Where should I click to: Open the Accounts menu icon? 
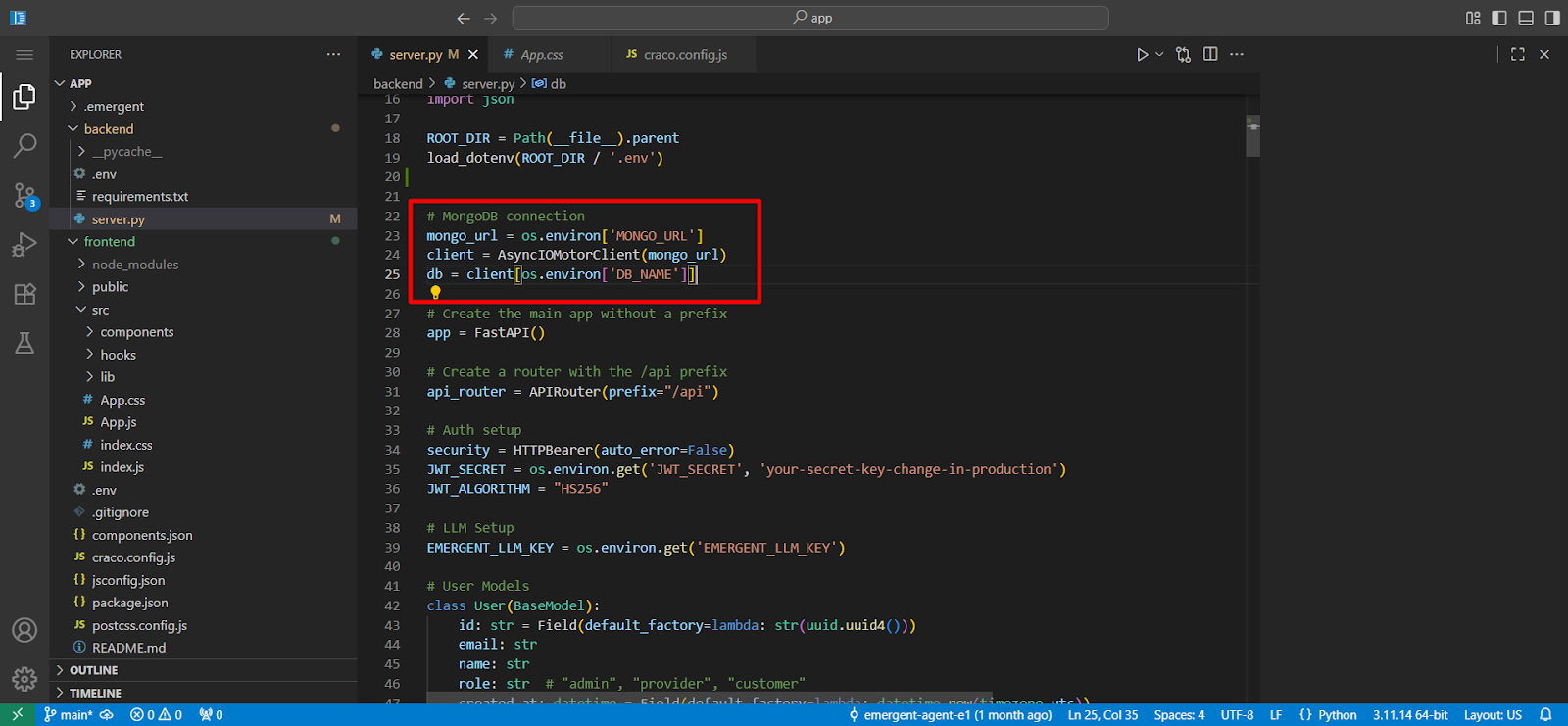24,630
